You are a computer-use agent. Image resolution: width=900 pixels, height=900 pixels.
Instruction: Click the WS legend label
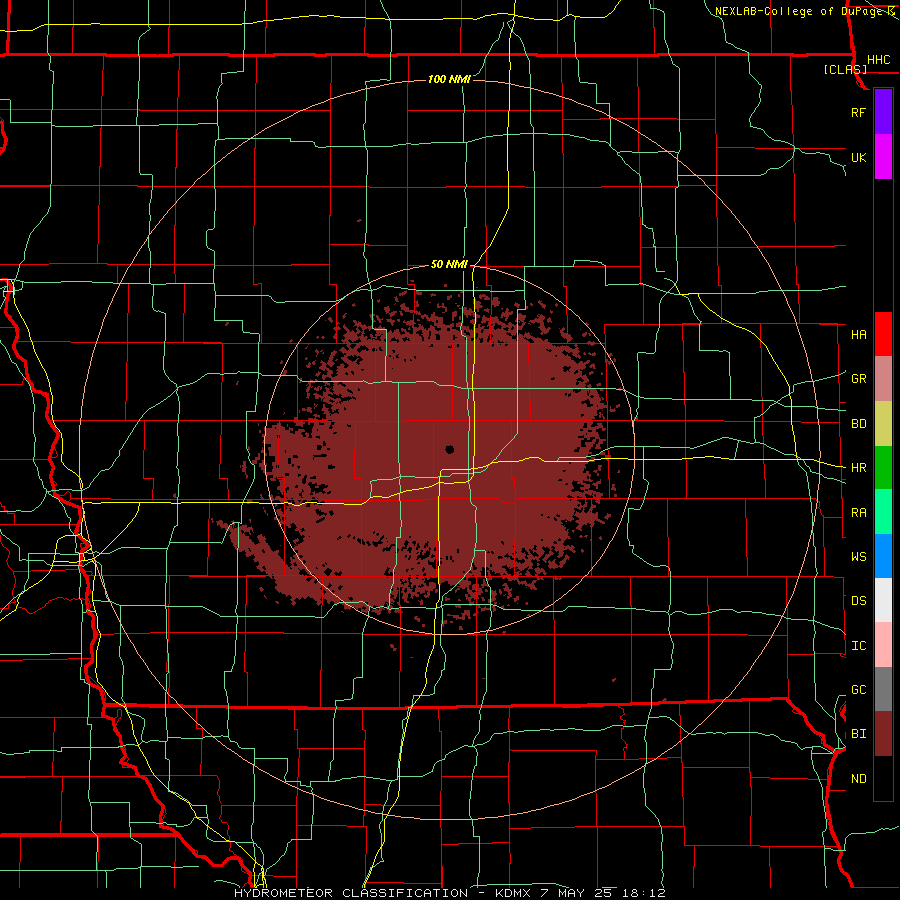click(x=859, y=557)
